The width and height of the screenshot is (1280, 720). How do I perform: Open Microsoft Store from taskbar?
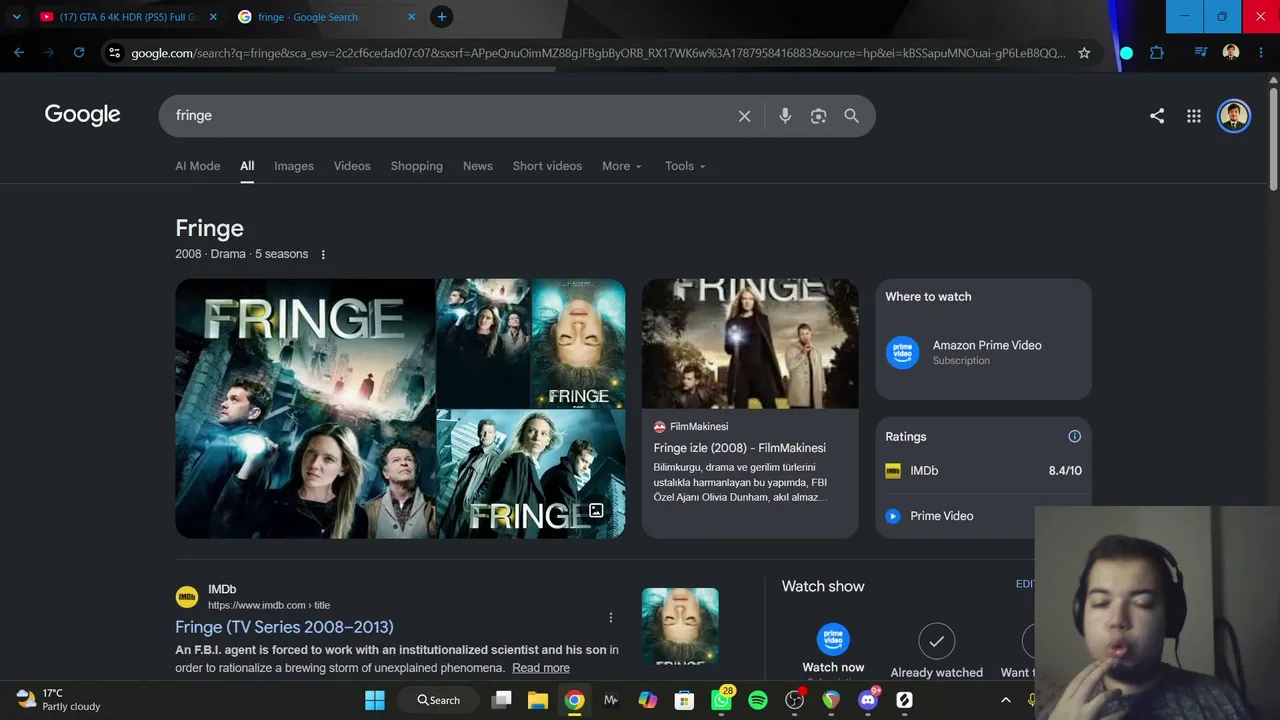pos(684,700)
